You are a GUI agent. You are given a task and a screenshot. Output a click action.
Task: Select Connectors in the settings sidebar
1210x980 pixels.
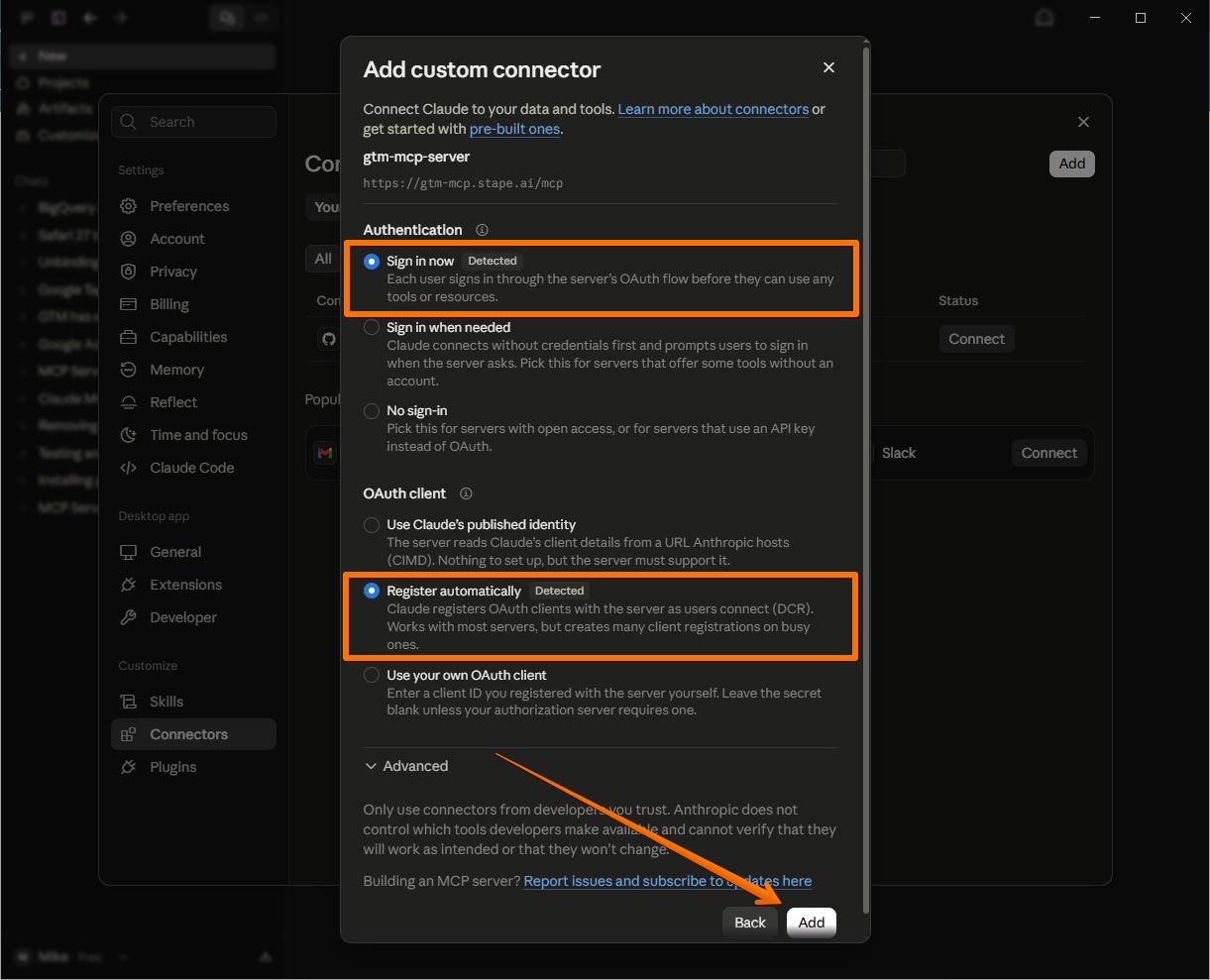tap(193, 734)
